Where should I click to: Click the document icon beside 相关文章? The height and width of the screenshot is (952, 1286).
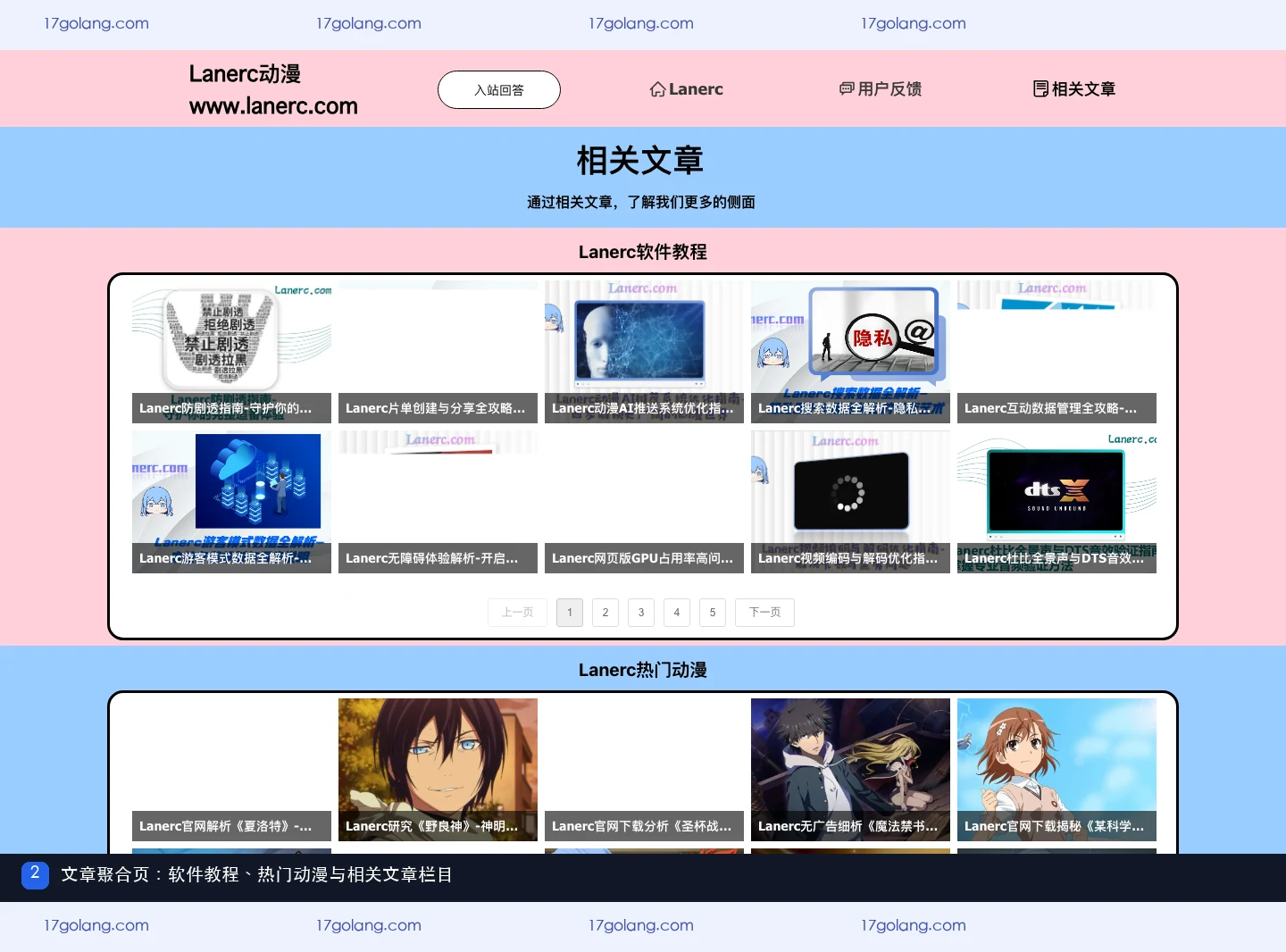pos(1040,88)
